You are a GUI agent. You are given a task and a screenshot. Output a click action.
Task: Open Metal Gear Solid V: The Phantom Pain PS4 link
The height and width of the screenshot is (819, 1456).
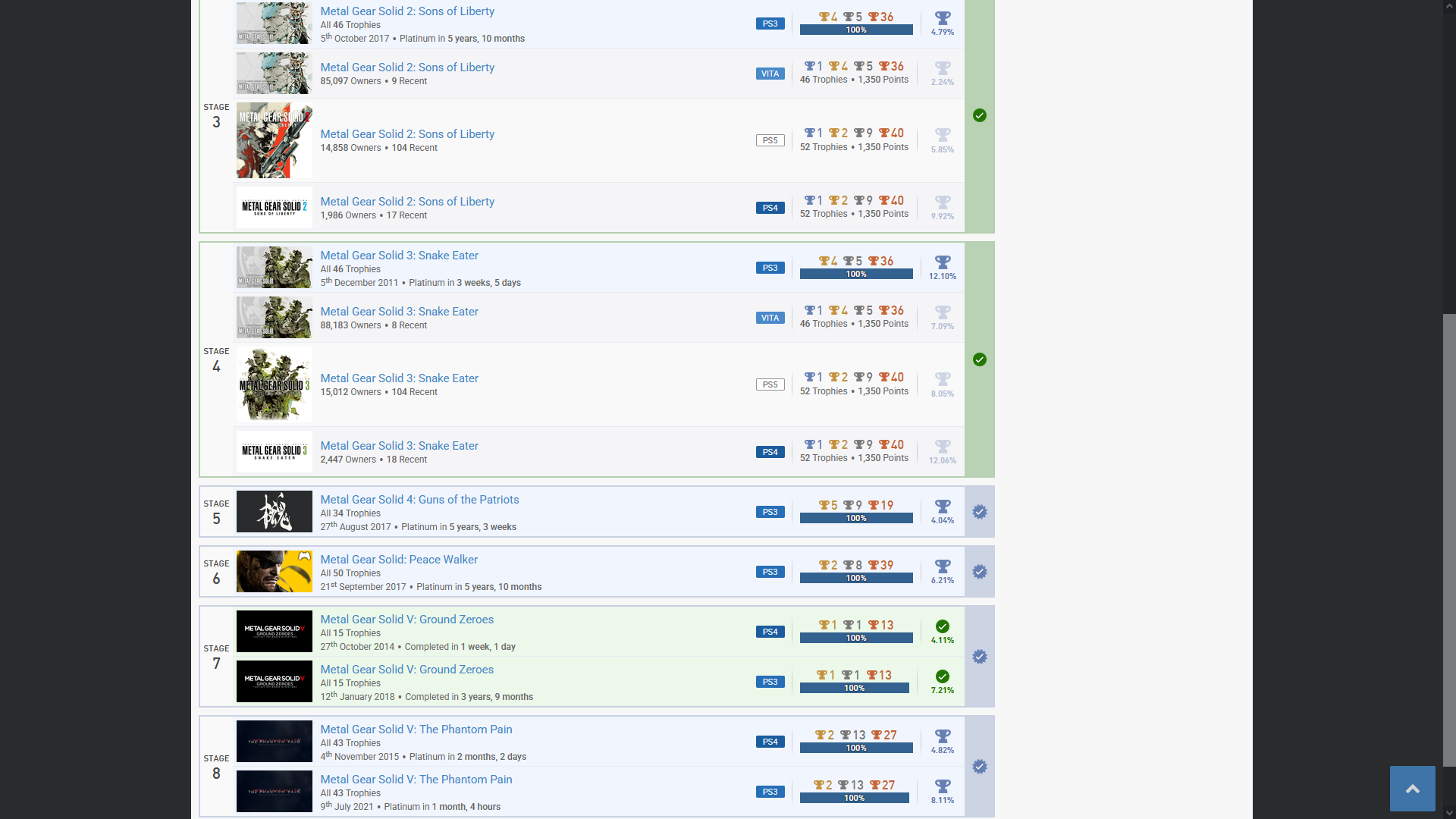coord(416,730)
